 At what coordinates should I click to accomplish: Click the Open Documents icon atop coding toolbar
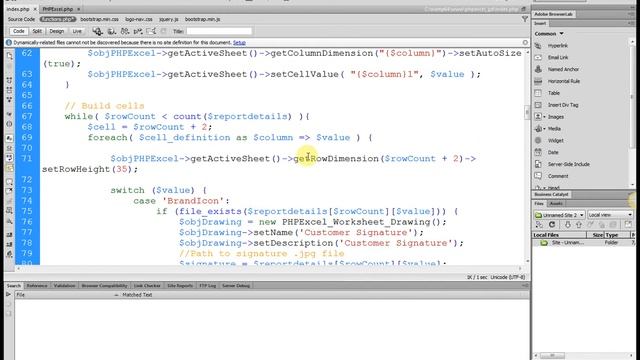click(9, 56)
